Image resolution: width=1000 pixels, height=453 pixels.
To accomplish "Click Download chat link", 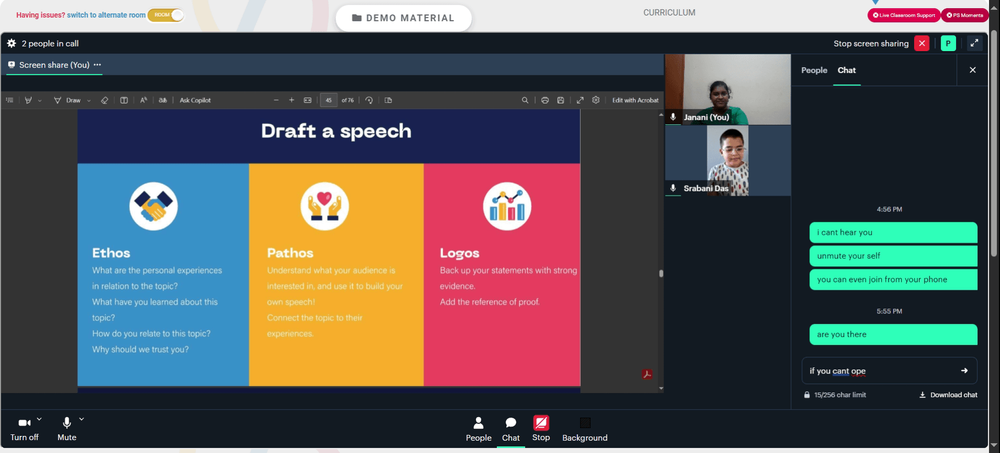I will [948, 395].
